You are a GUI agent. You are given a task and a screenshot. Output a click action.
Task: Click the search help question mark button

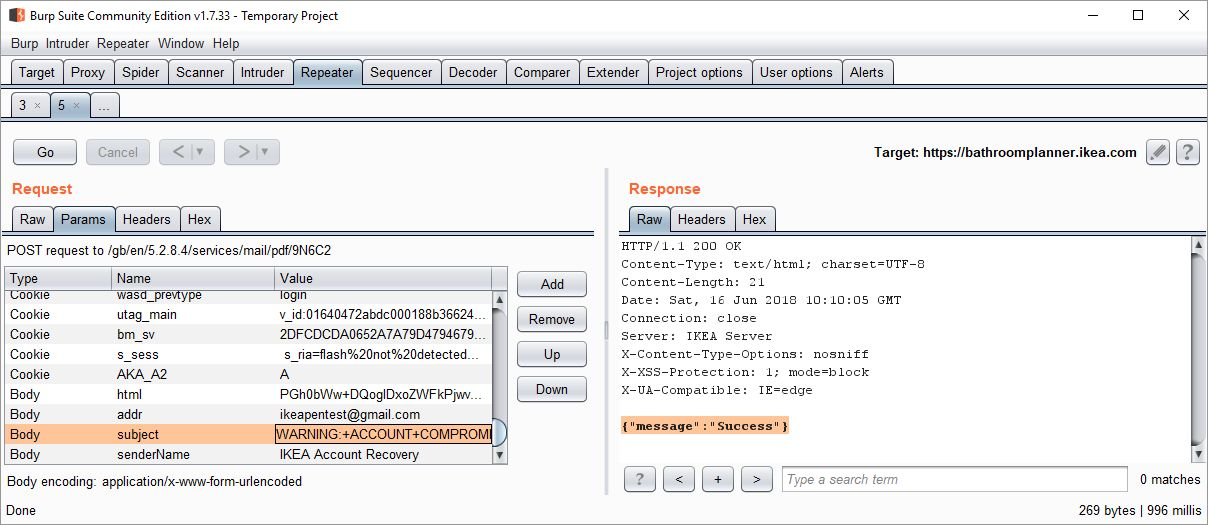click(640, 479)
